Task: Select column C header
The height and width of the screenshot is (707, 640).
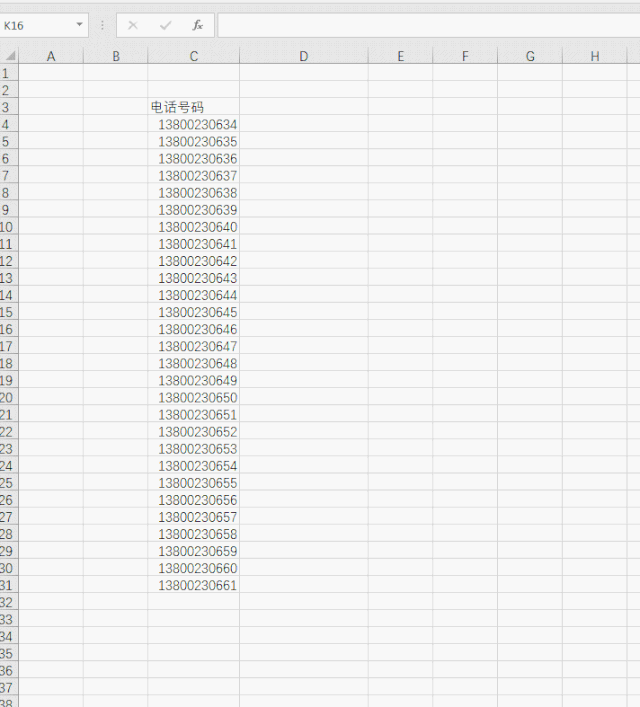Action: [x=193, y=56]
